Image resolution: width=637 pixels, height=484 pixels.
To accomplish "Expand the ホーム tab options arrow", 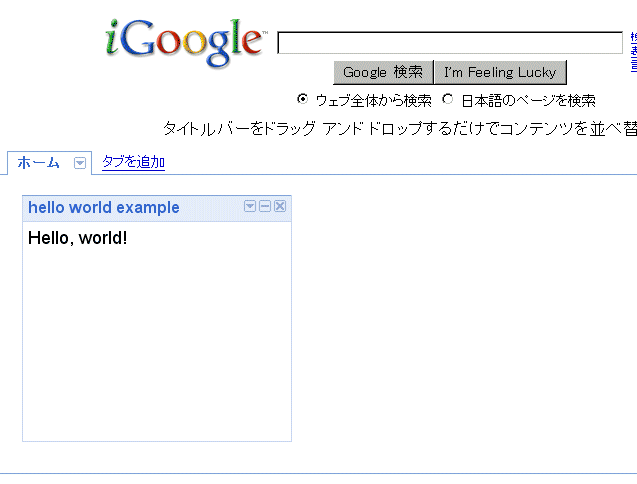I will coord(80,163).
